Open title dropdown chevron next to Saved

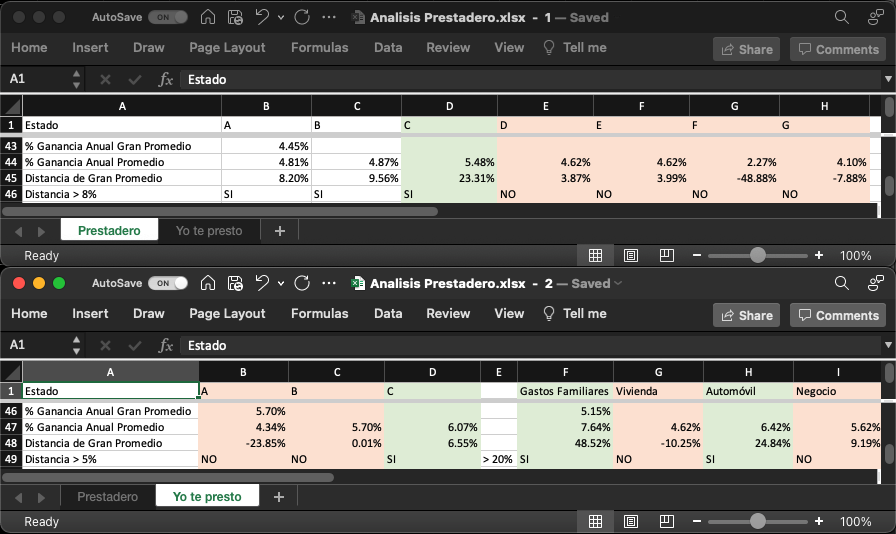click(x=618, y=284)
